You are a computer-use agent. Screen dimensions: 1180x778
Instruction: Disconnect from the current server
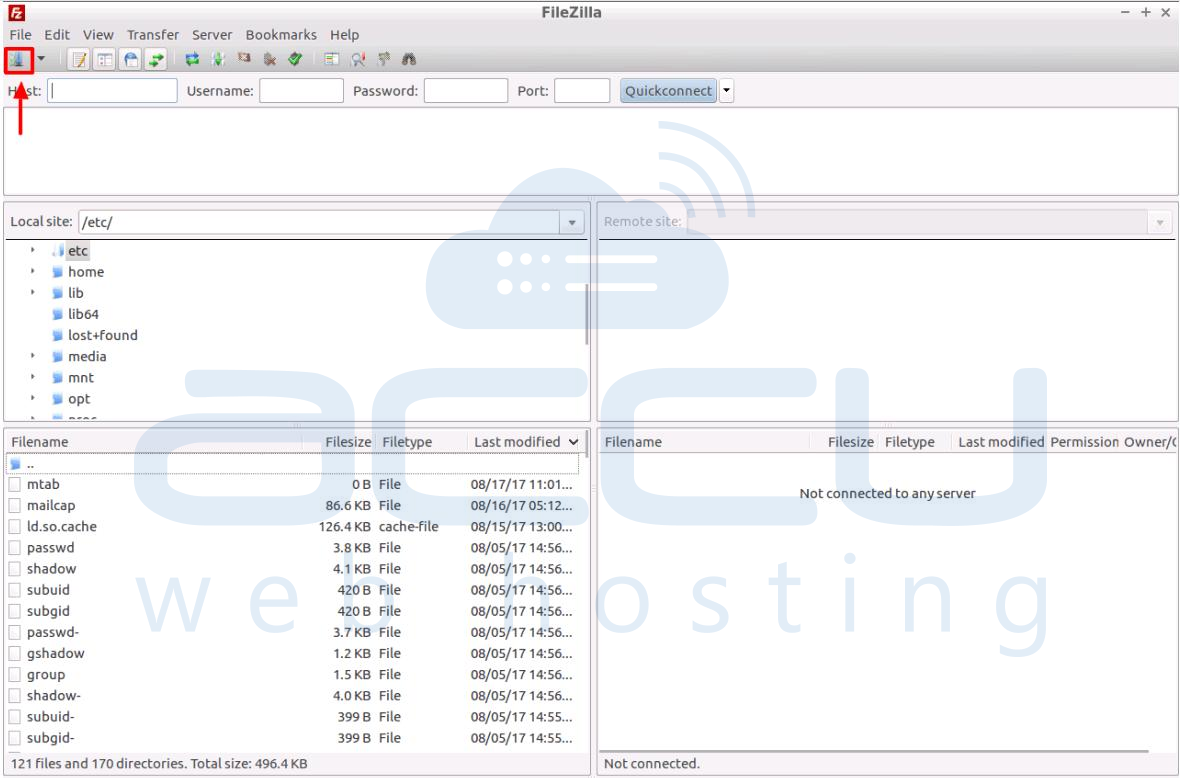point(269,59)
